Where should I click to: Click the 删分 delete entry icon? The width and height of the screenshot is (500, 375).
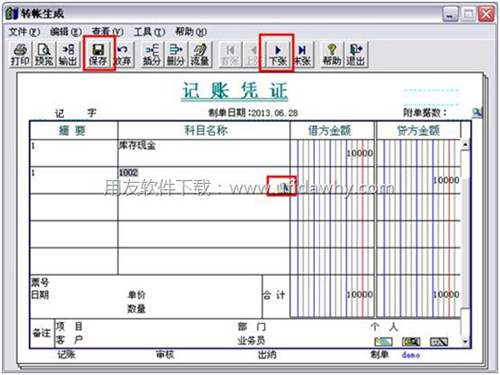(176, 54)
